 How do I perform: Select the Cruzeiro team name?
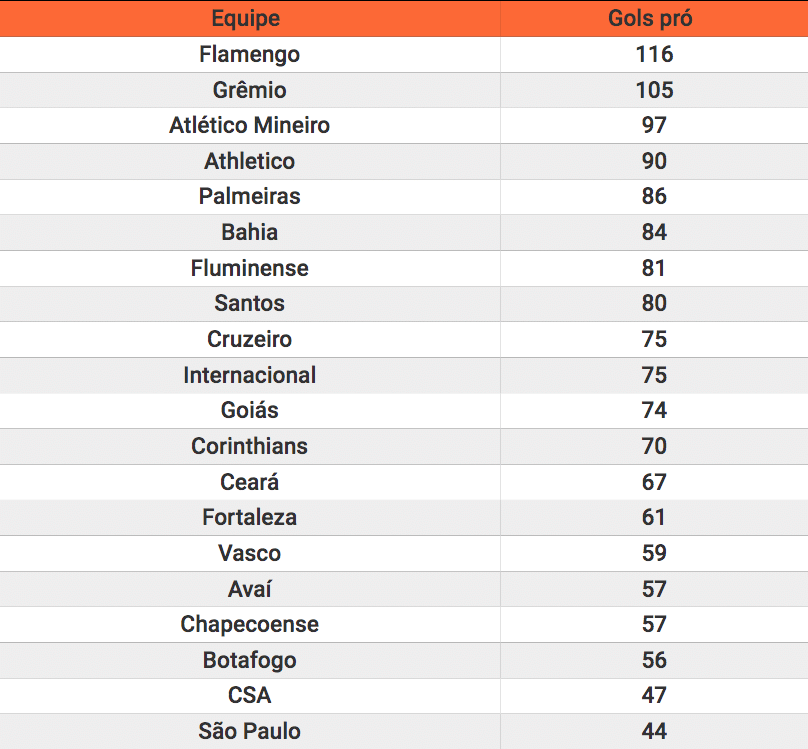click(x=249, y=339)
